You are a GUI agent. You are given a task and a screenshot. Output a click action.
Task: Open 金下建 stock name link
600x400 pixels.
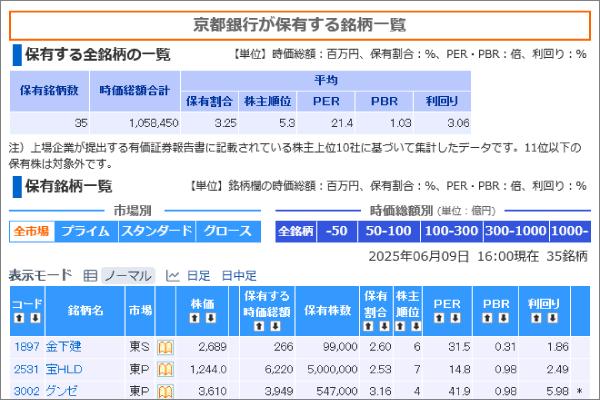(x=64, y=347)
